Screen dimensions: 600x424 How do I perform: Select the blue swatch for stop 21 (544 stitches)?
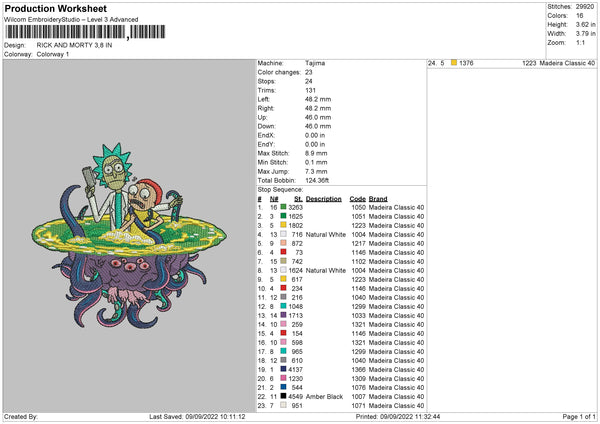click(x=283, y=387)
